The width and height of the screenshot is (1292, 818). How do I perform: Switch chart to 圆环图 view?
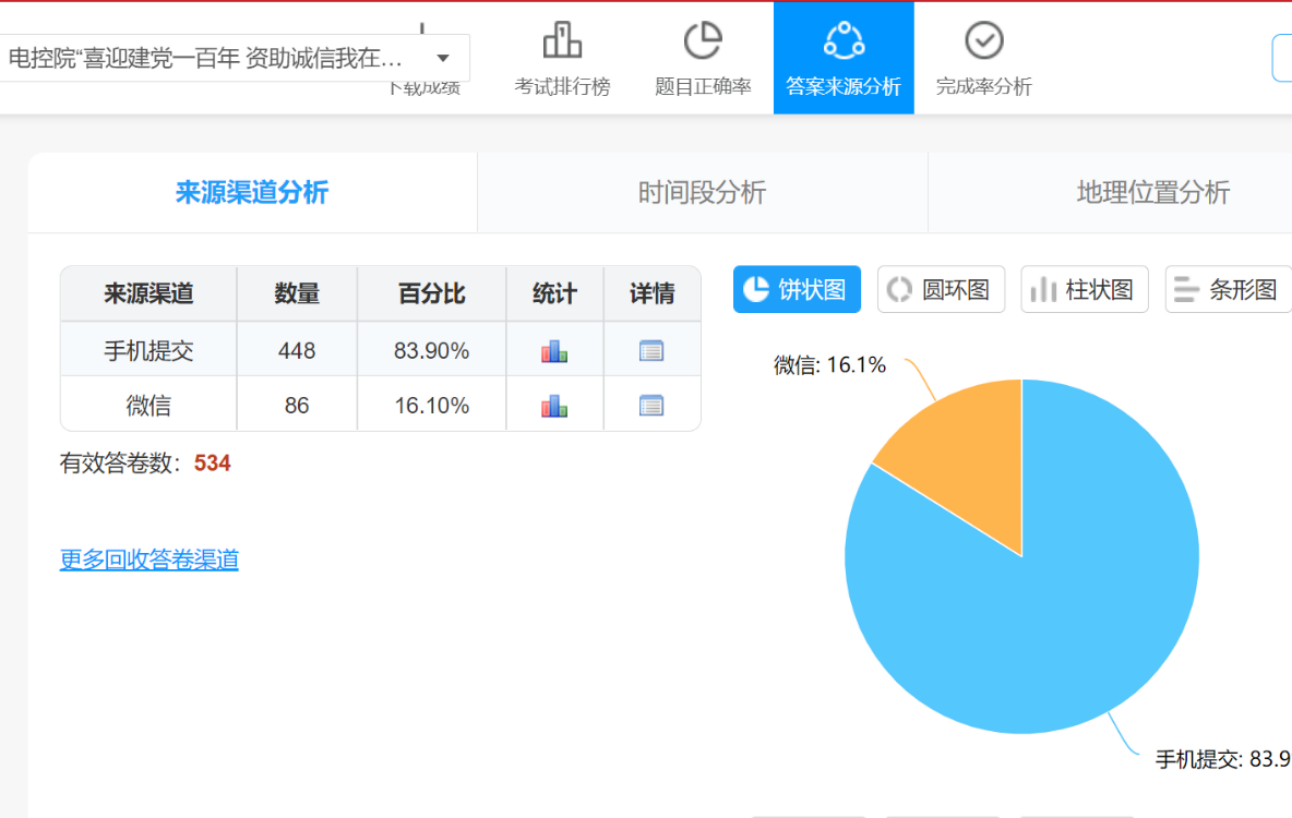(940, 289)
